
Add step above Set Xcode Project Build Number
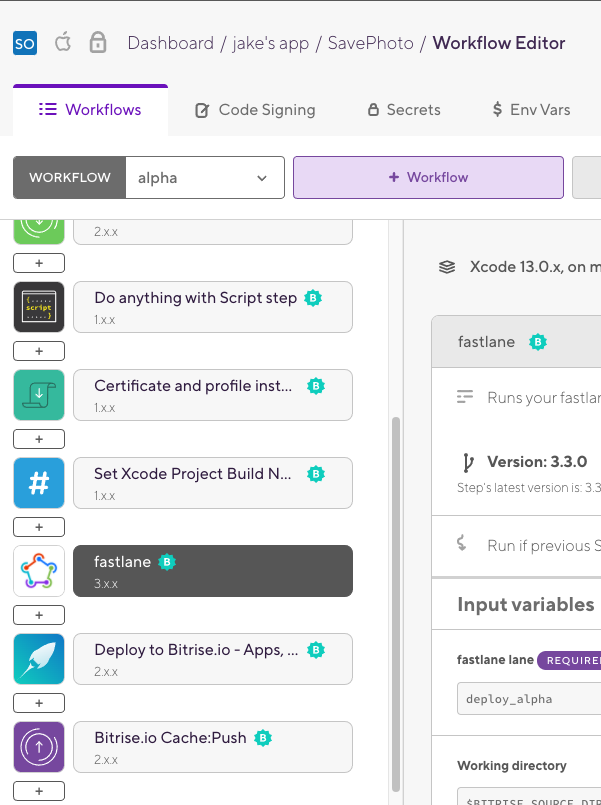point(39,439)
